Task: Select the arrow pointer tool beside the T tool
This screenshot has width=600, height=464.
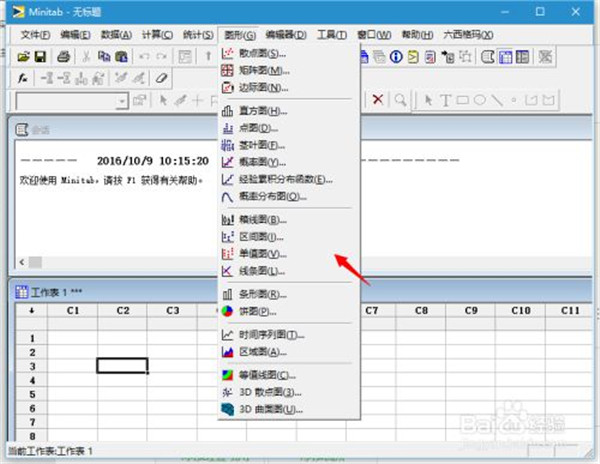Action: tap(429, 100)
